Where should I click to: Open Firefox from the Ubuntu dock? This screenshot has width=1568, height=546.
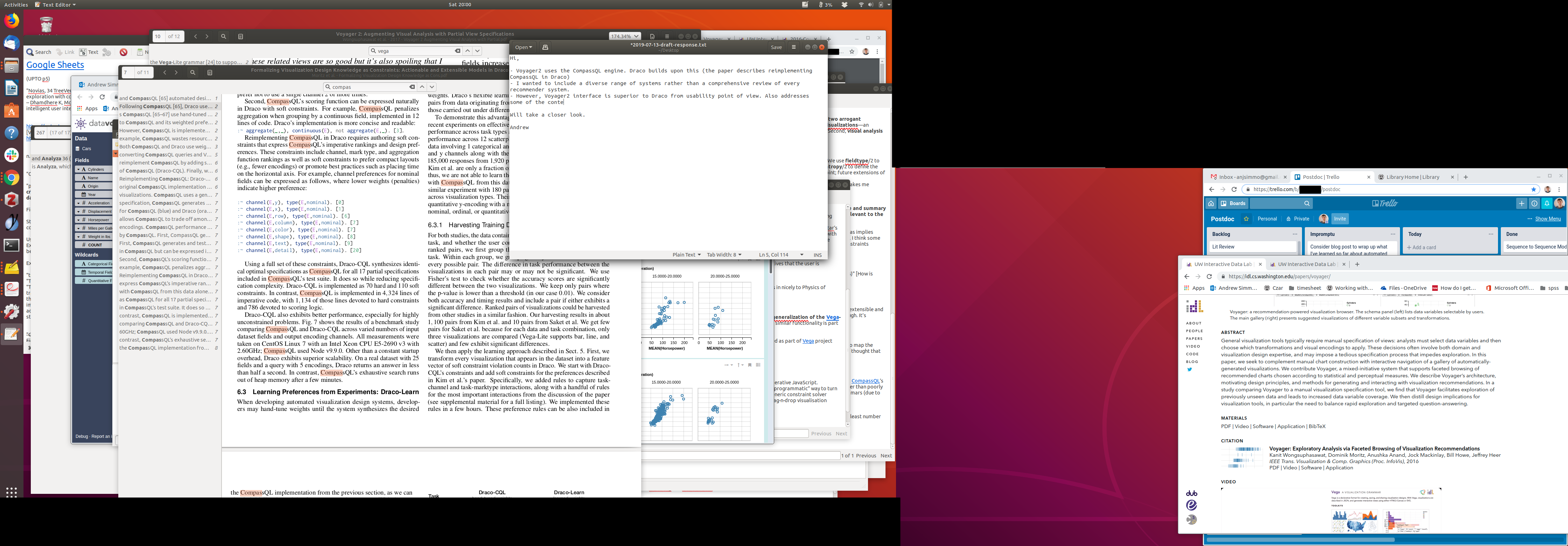[12, 21]
